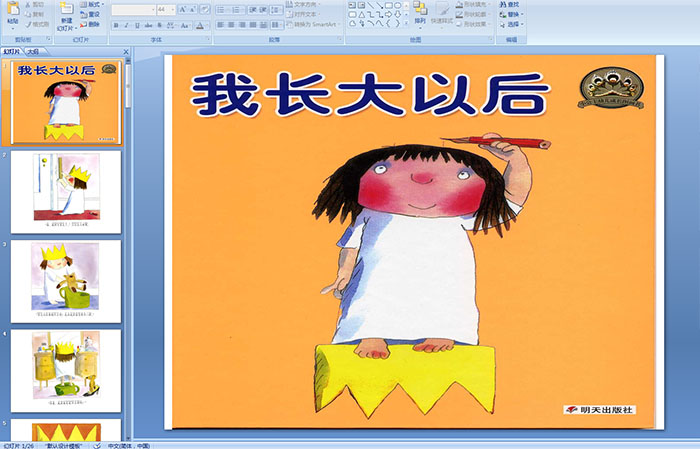The width and height of the screenshot is (700, 449).
Task: Select the Format Painter (格式刷)
Action: 38,24
